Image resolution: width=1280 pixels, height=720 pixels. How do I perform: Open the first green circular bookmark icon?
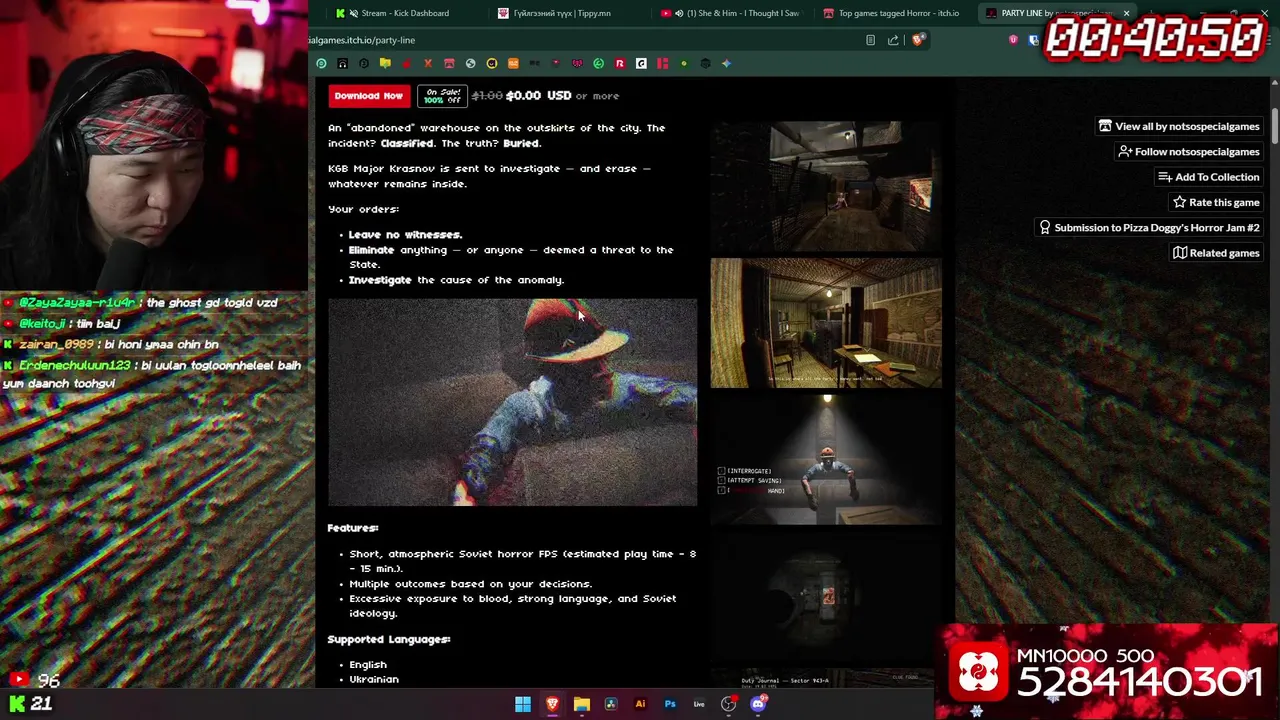pos(321,64)
